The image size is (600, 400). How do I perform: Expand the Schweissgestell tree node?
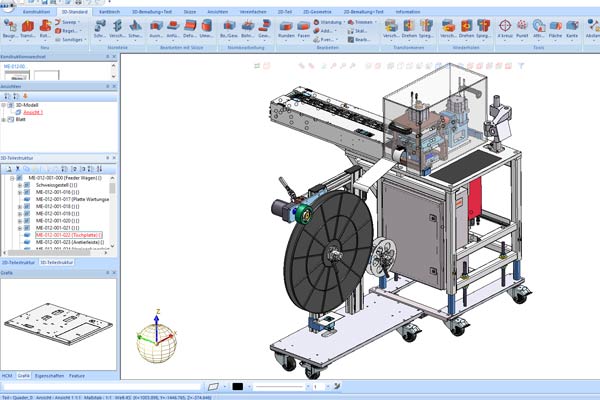(x=20, y=185)
